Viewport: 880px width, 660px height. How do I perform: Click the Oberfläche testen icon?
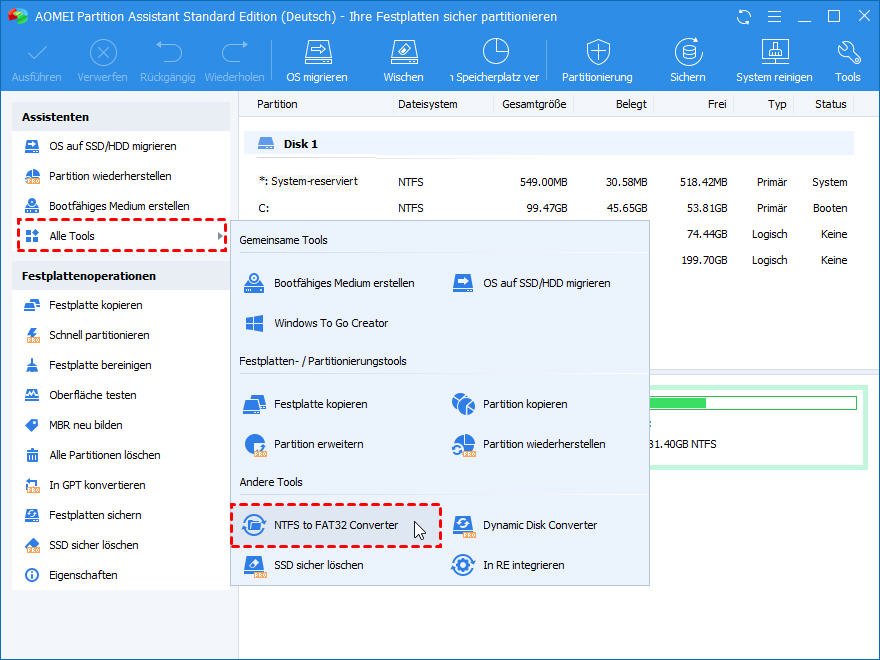32,395
